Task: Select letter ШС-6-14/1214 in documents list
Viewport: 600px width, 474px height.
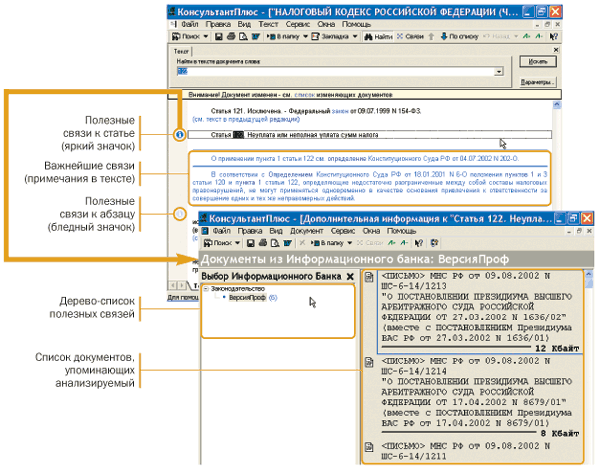Action: (481, 397)
